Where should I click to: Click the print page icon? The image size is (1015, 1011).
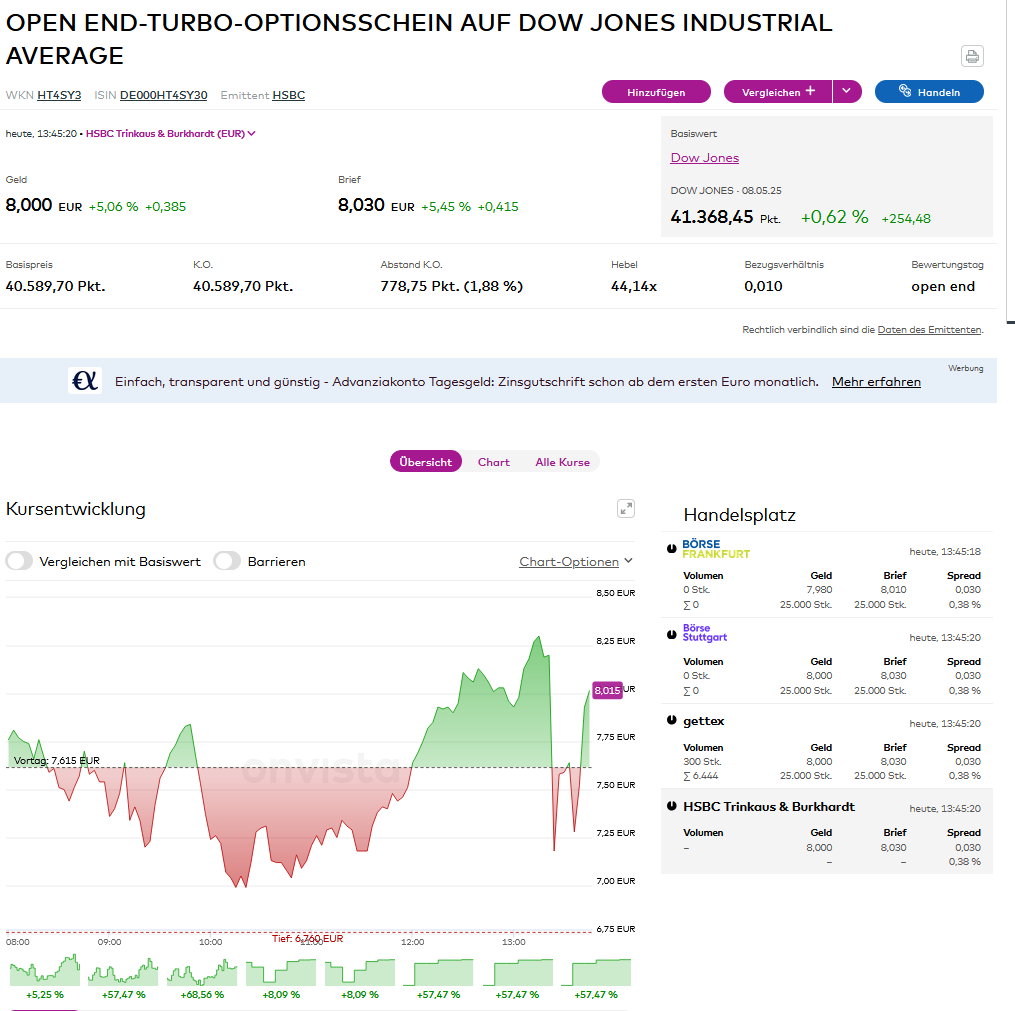[x=972, y=56]
